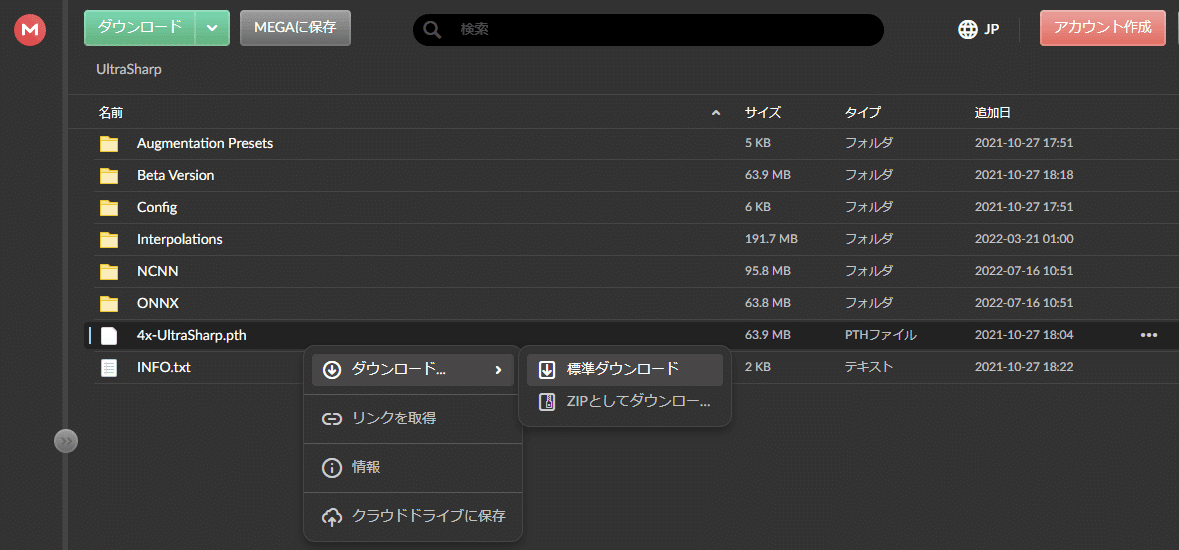The width and height of the screenshot is (1179, 550).
Task: Select the Config folder name
Action: pos(157,208)
